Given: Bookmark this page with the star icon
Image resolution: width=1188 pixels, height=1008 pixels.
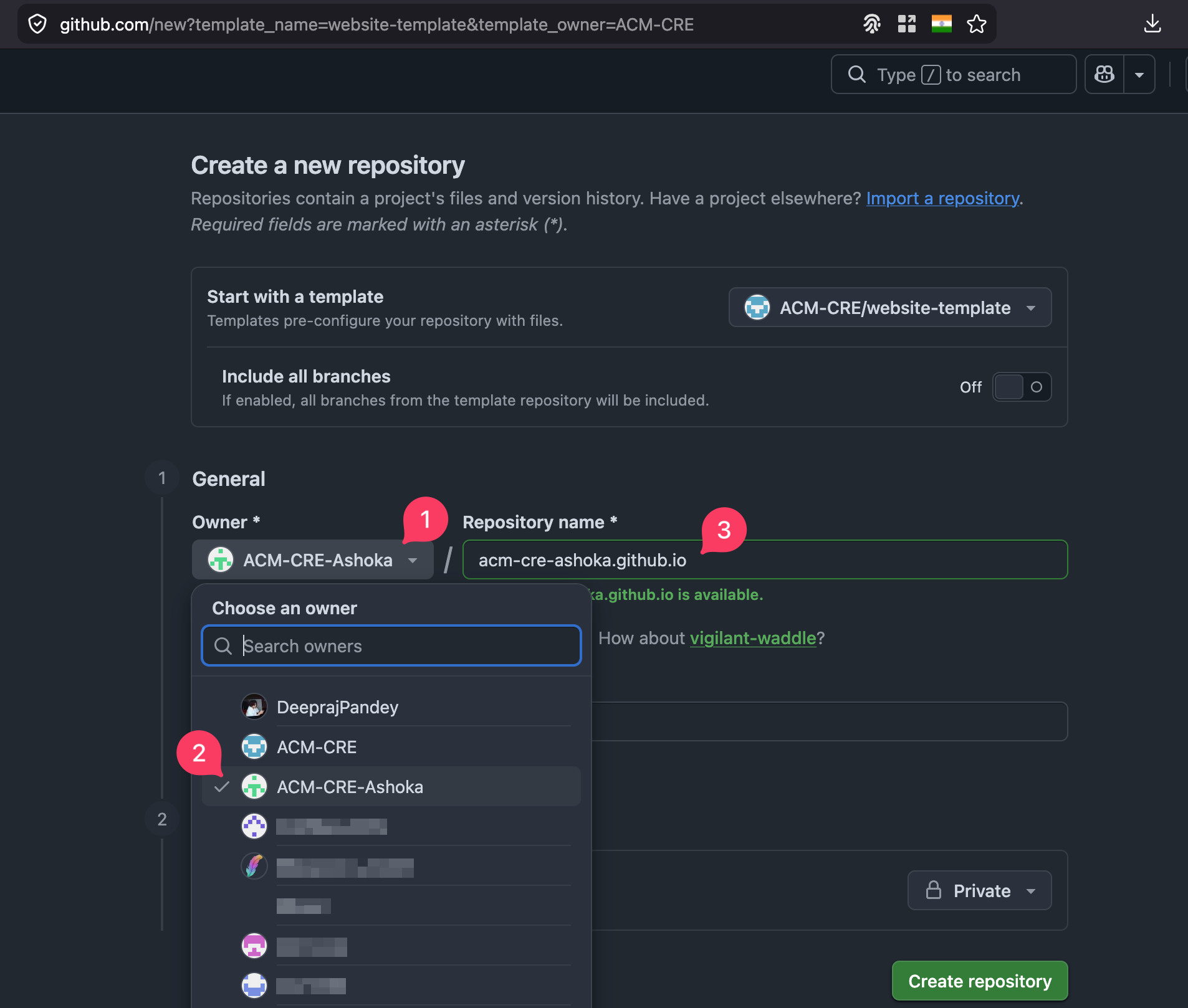Looking at the screenshot, I should tap(977, 24).
